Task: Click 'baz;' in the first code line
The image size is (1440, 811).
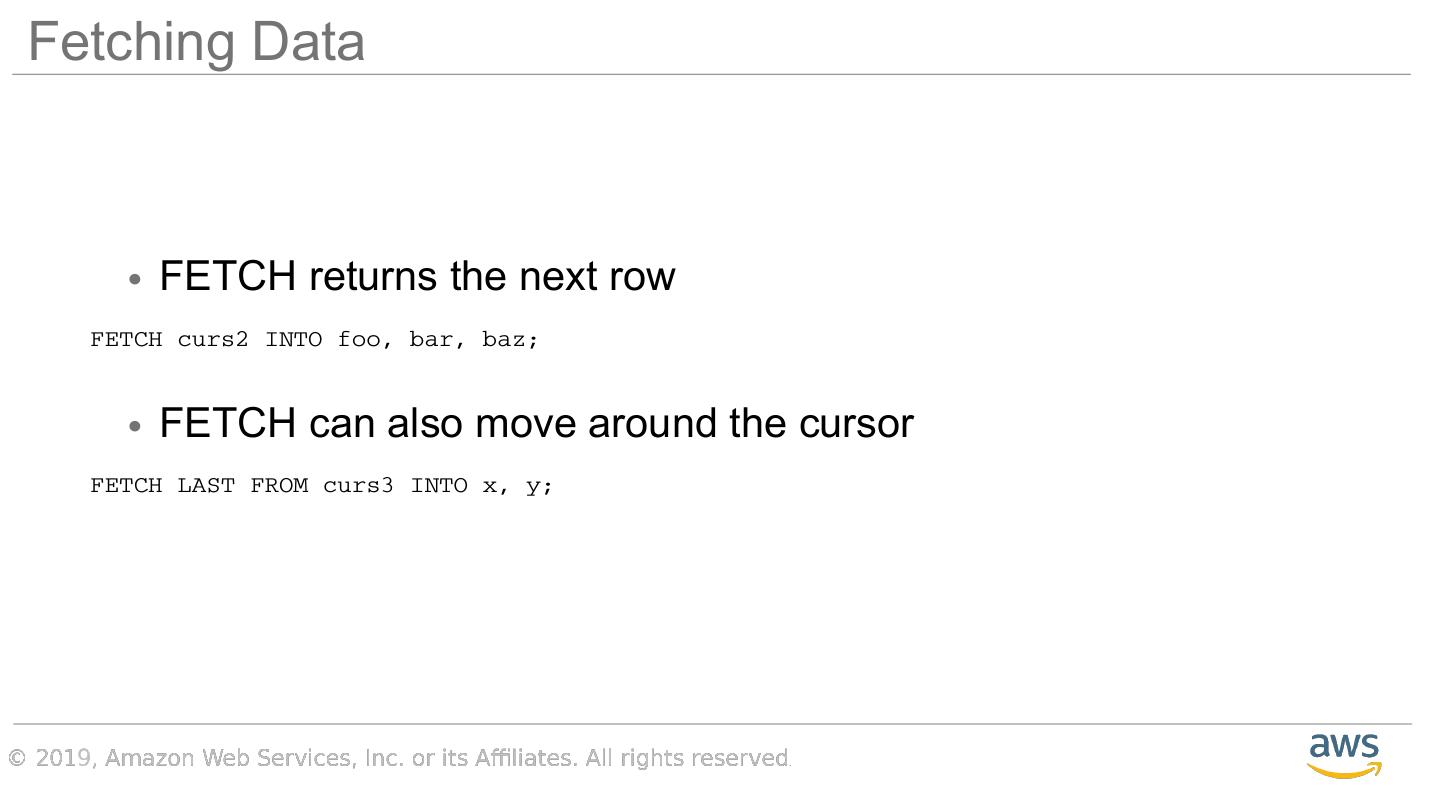Action: (x=510, y=340)
